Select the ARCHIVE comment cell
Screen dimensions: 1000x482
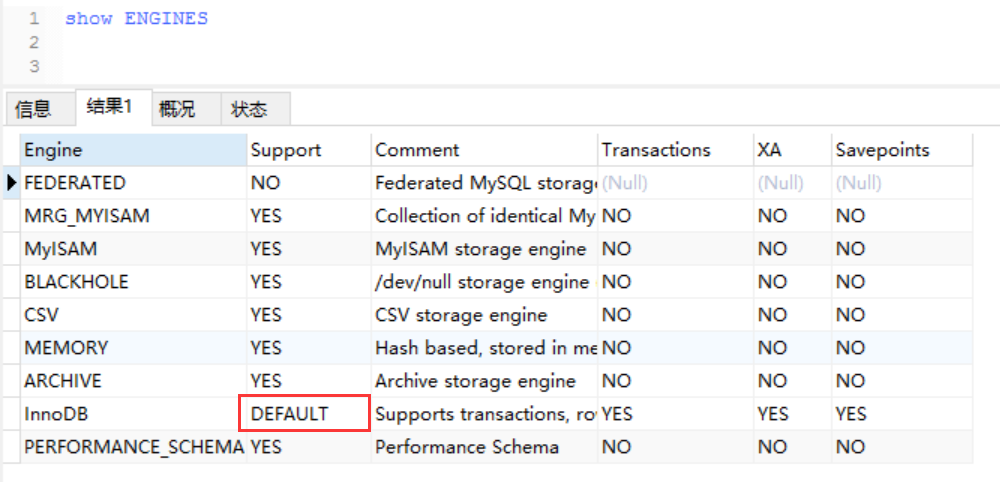(x=484, y=381)
